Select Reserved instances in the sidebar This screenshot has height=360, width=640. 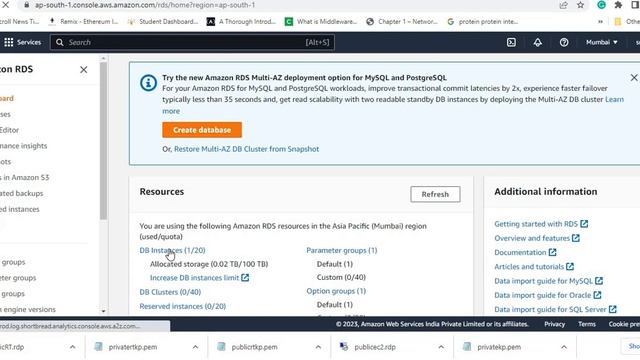click(x=20, y=209)
